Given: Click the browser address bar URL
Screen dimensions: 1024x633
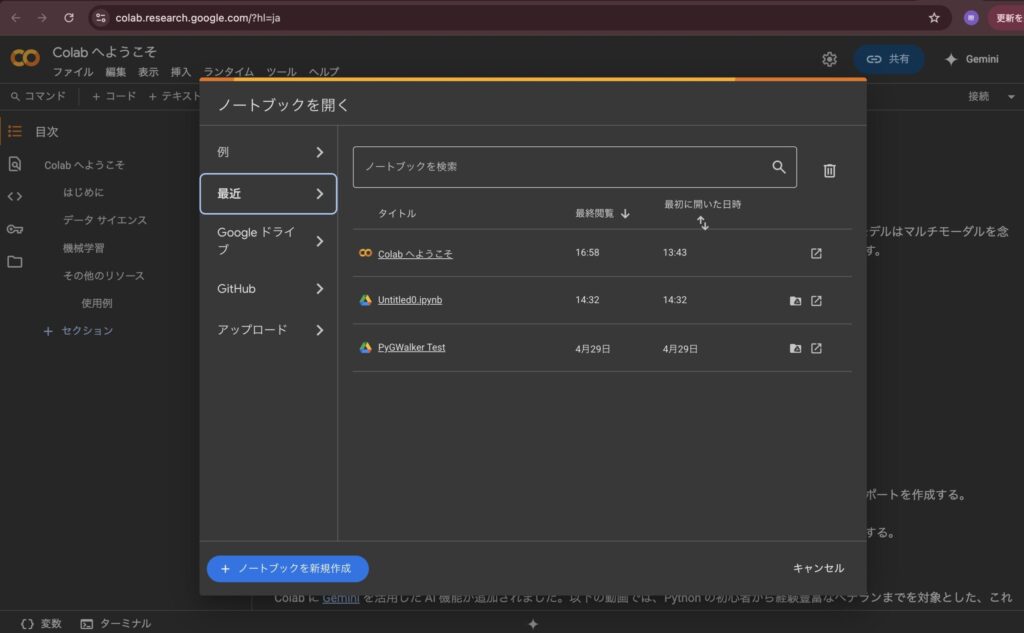Looking at the screenshot, I should pyautogui.click(x=198, y=18).
